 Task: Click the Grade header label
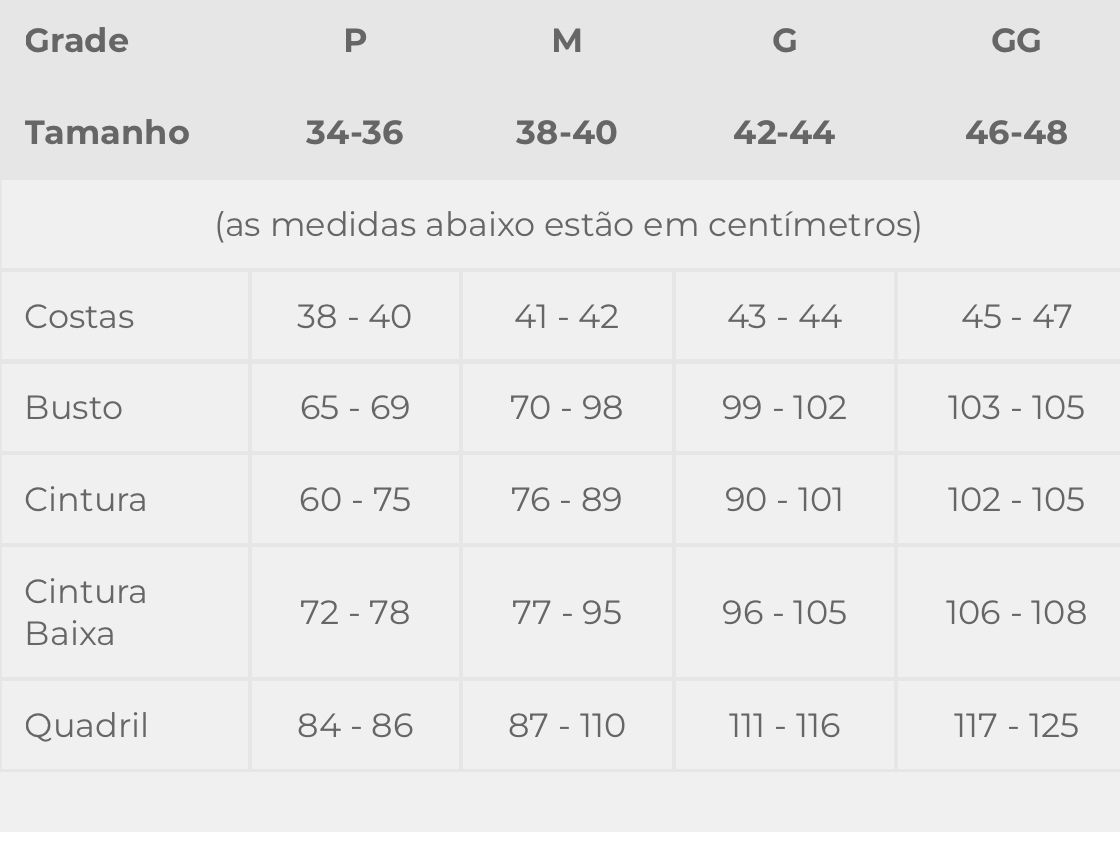click(x=76, y=41)
